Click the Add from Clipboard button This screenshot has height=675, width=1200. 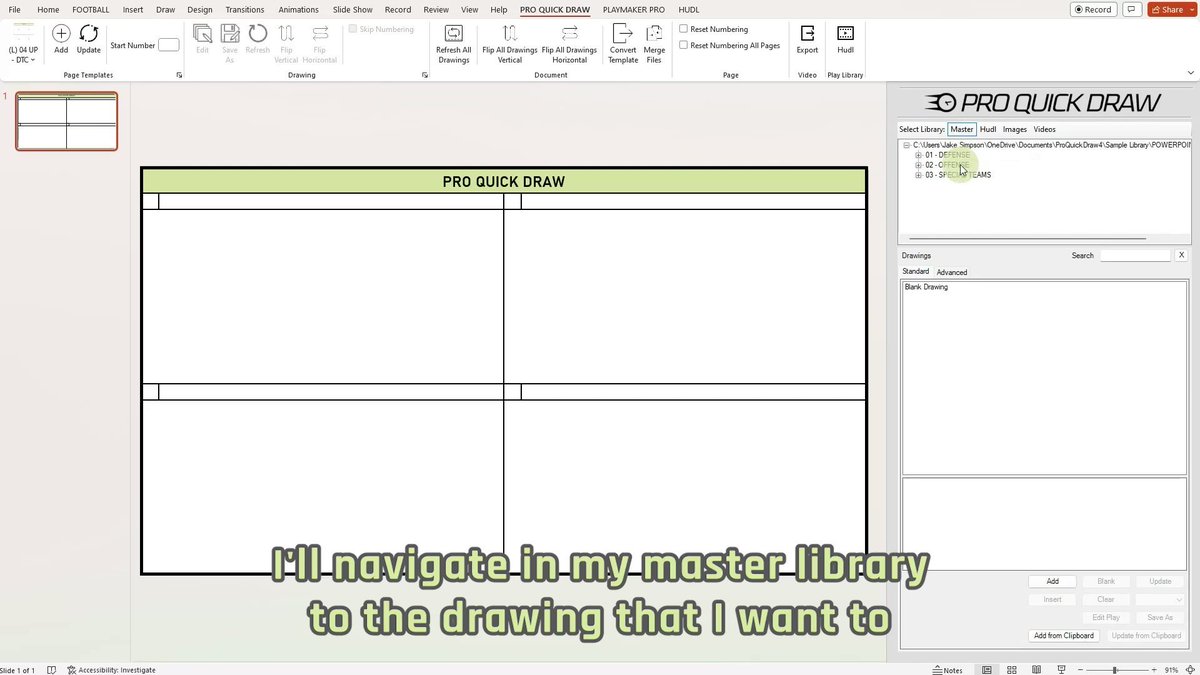tap(1064, 635)
